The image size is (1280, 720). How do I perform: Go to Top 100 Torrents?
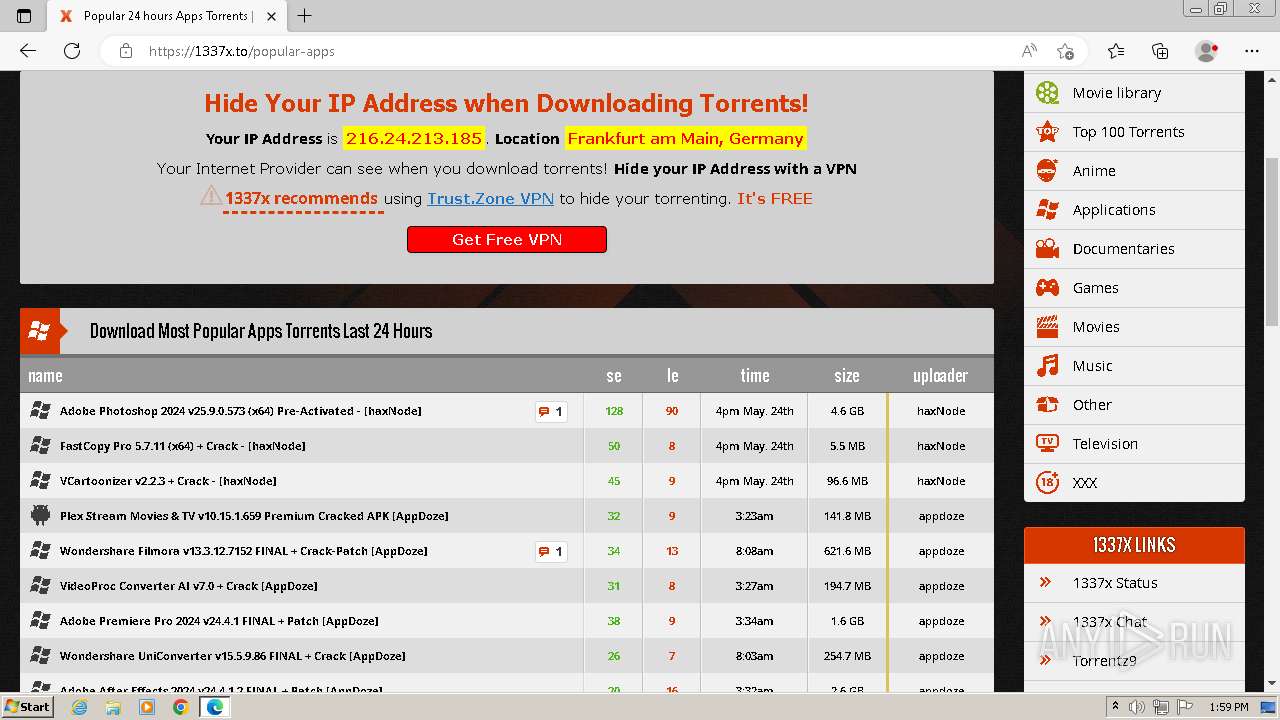[1128, 132]
